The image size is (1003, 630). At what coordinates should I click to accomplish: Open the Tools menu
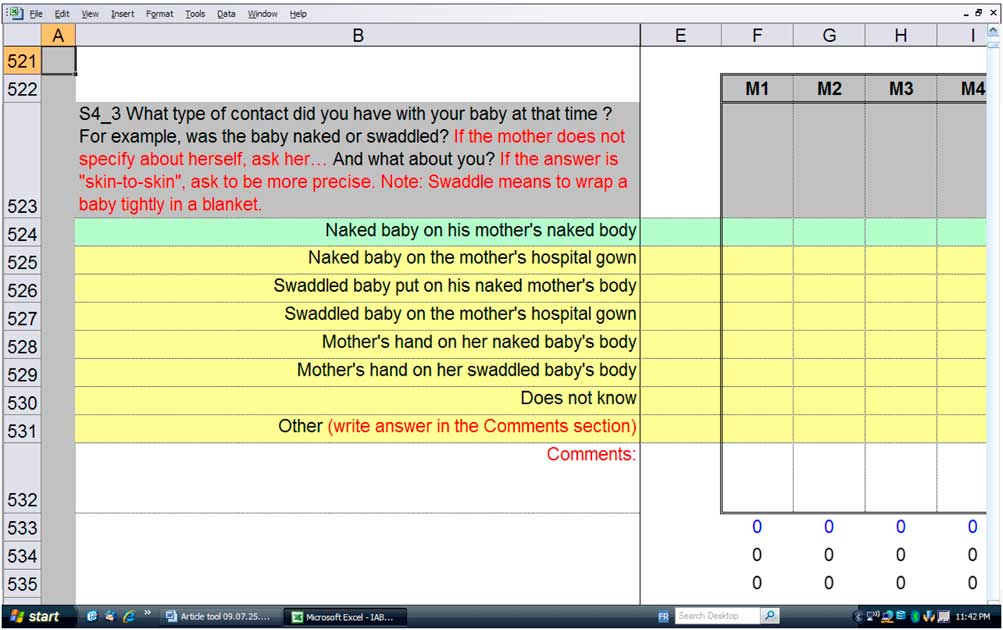(x=195, y=14)
